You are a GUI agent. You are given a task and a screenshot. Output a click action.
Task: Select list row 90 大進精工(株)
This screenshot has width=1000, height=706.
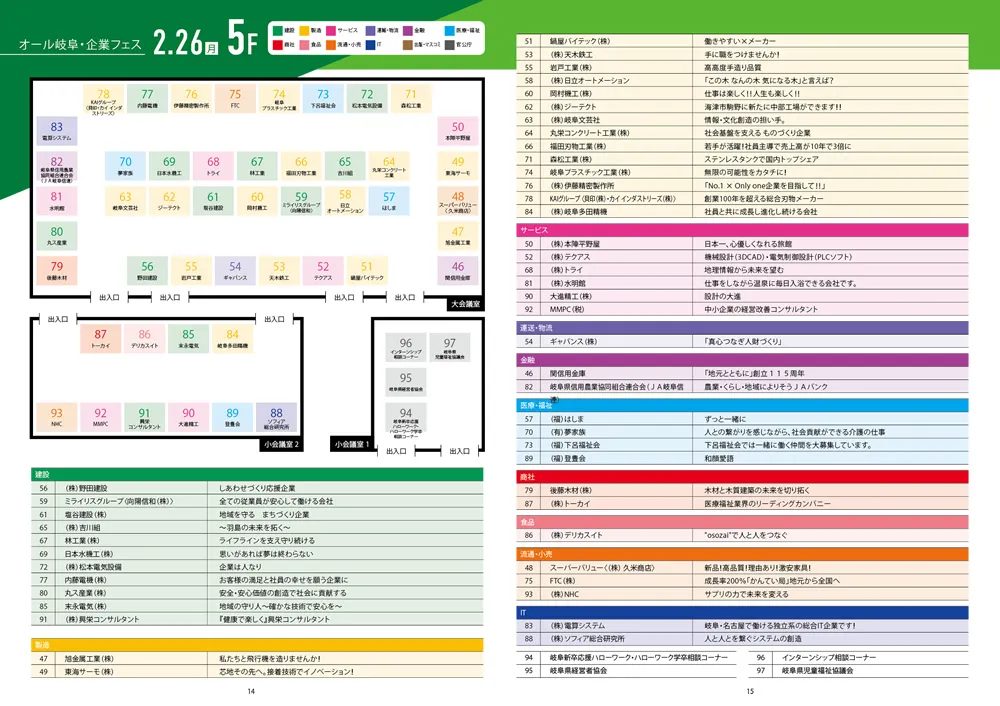pyautogui.click(x=742, y=296)
